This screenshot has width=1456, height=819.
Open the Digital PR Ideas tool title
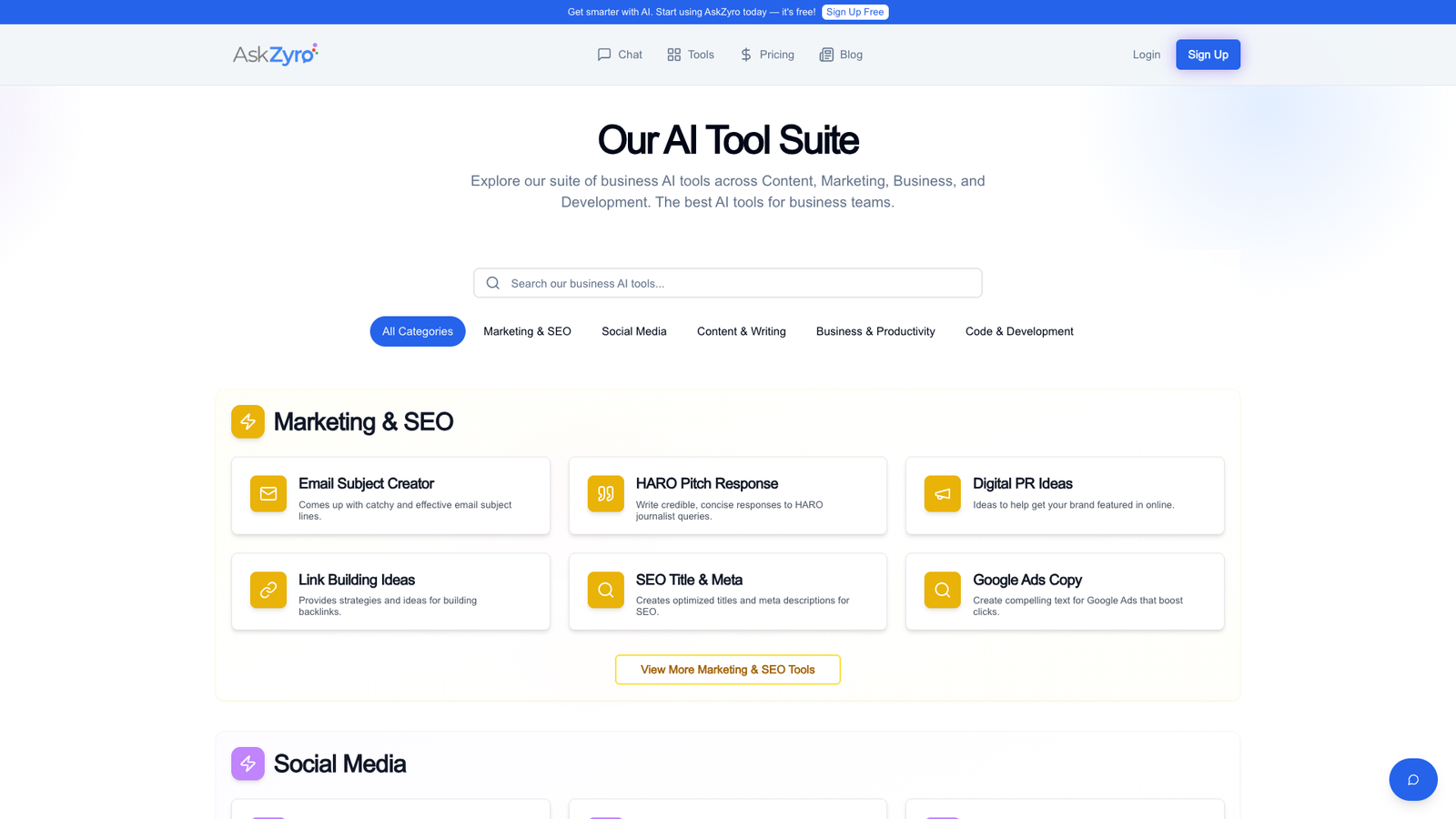click(x=1023, y=483)
